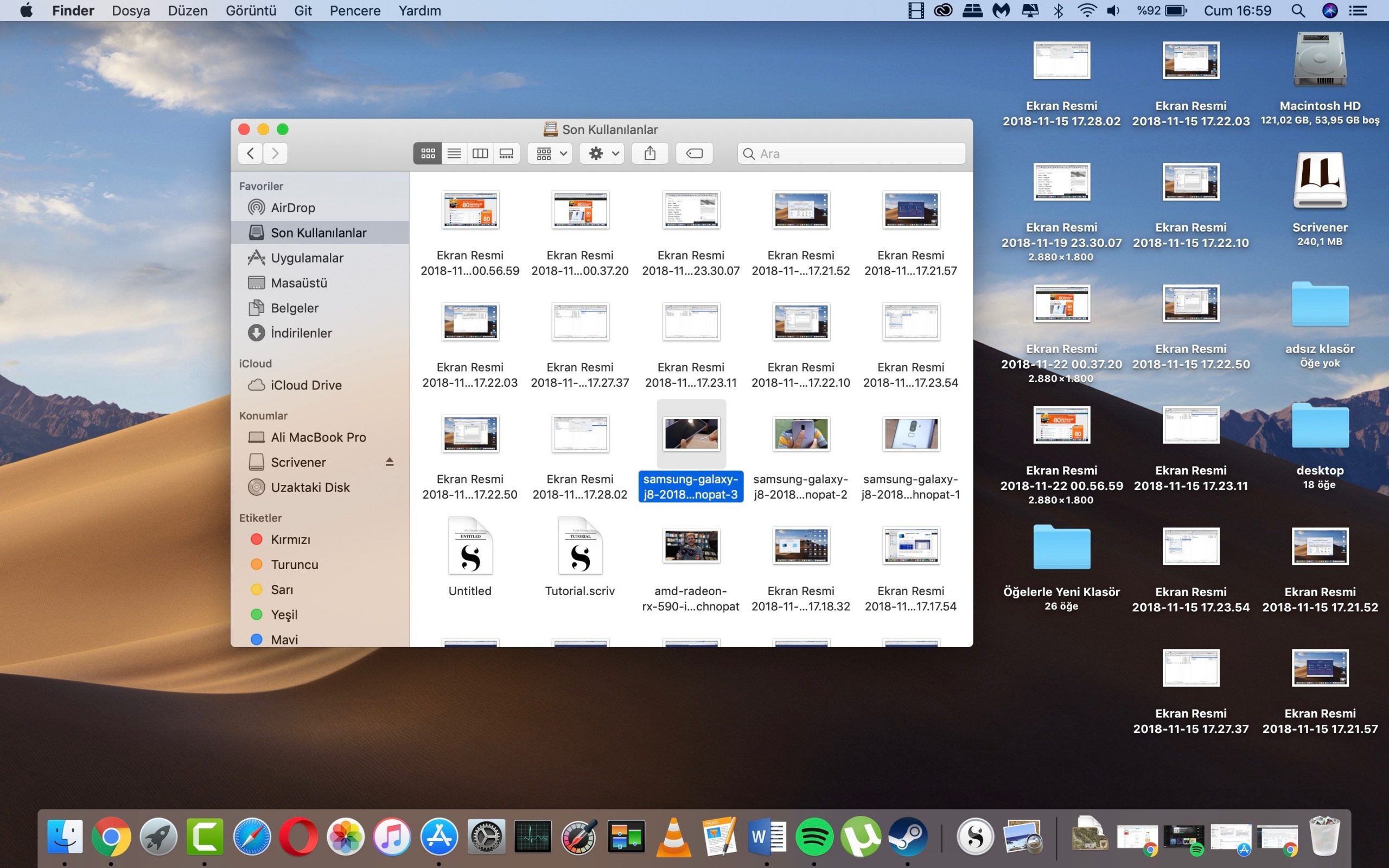The height and width of the screenshot is (868, 1389).
Task: Switch Finder to list view
Action: [454, 154]
